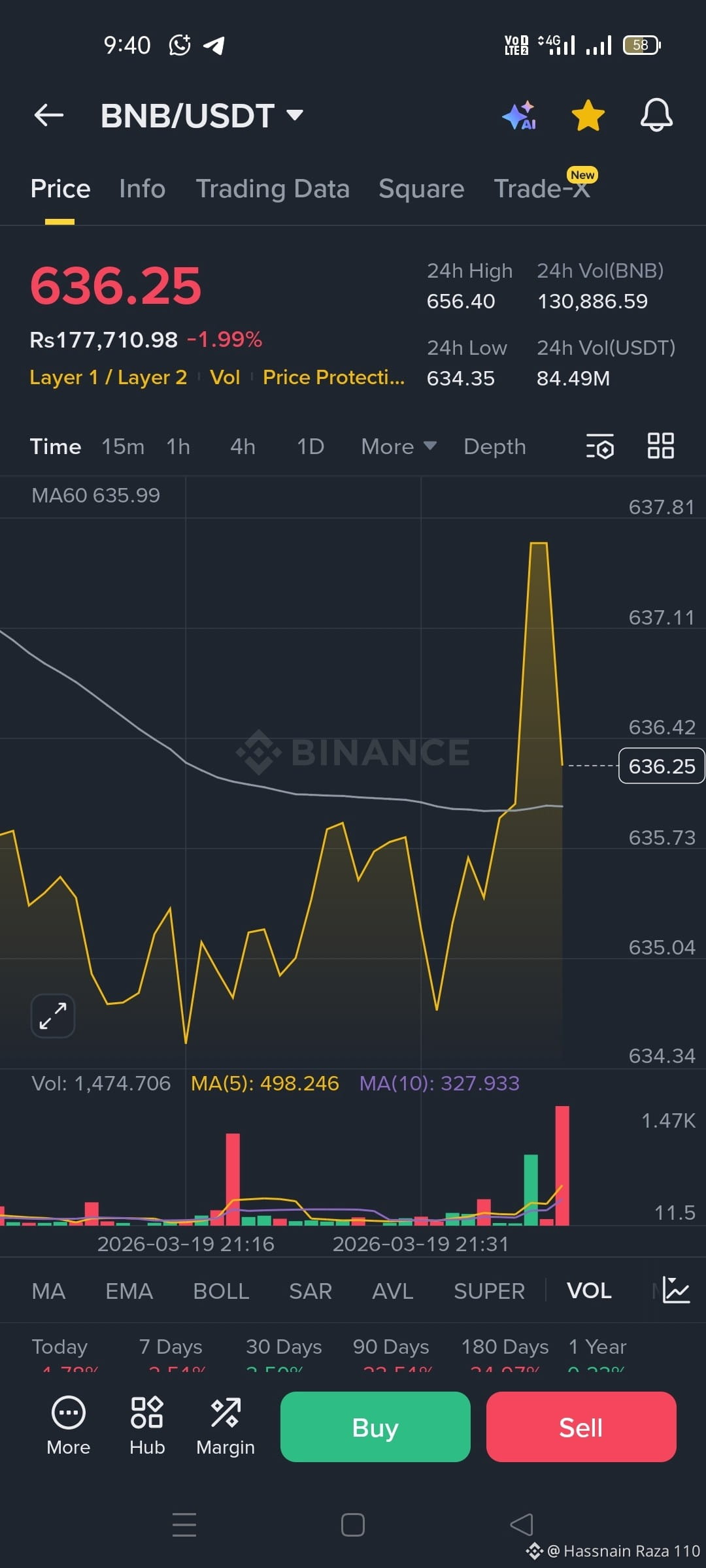The image size is (706, 1568).
Task: Tap the 24h High value 656.40
Action: pos(461,301)
